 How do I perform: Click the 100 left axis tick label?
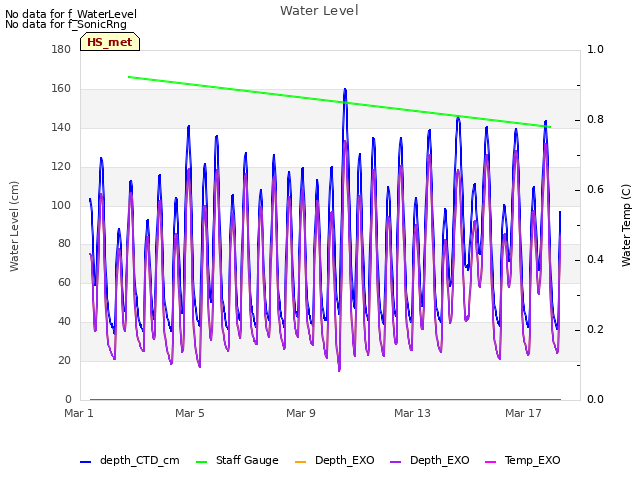[x=61, y=205]
